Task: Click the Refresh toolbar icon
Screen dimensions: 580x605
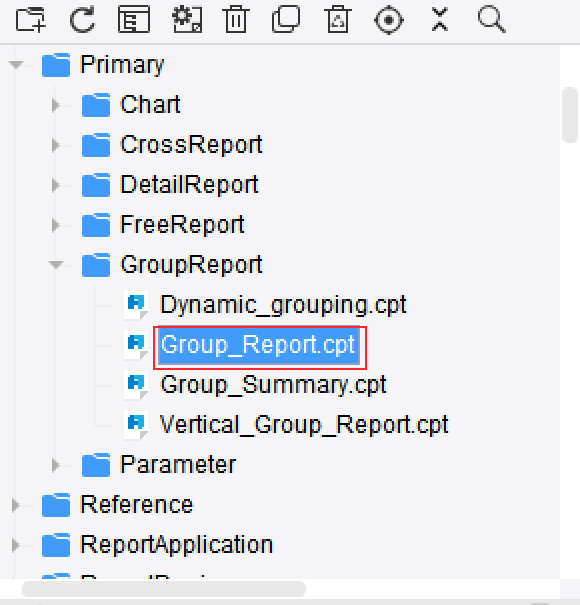Action: click(82, 19)
